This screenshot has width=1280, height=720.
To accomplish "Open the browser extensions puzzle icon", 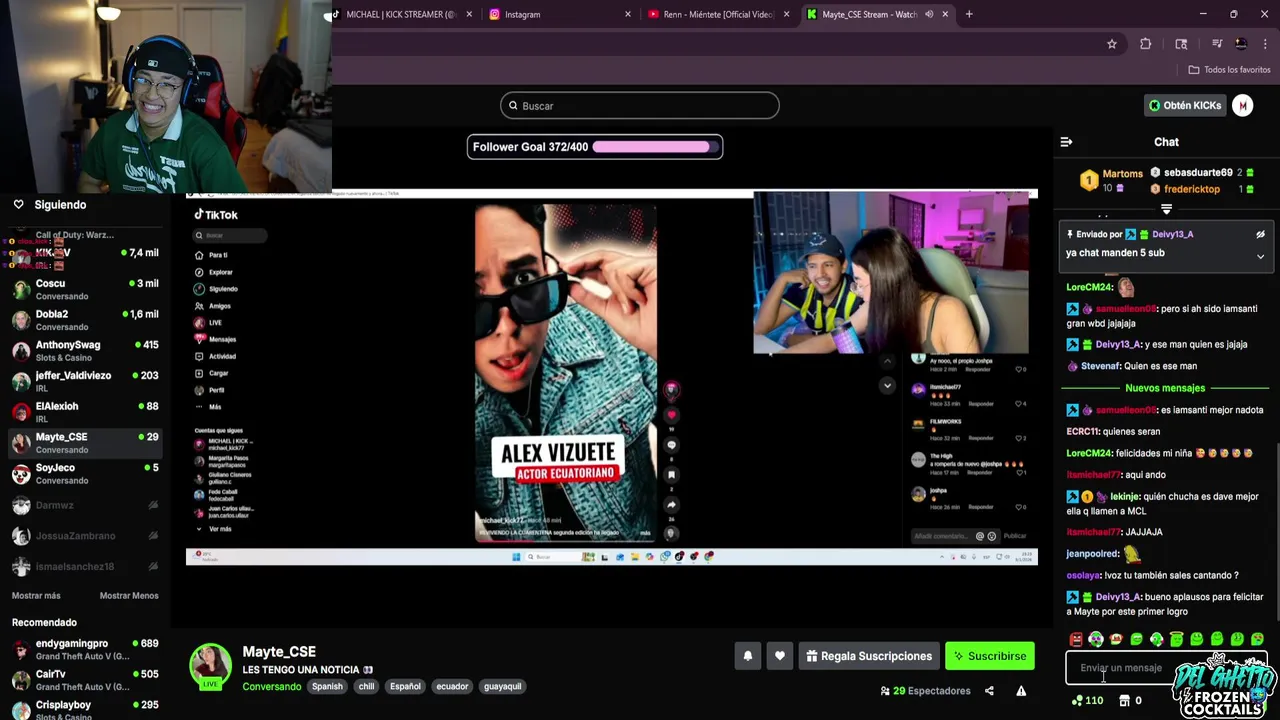I will pos(1146,44).
